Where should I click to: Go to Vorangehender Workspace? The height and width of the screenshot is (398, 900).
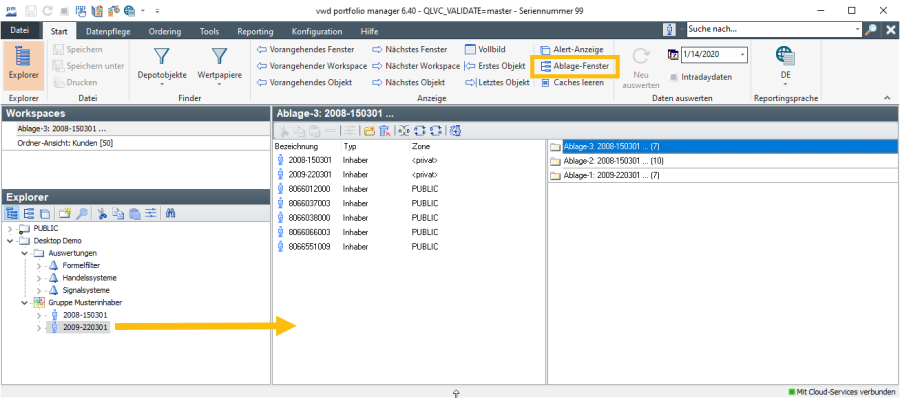pyautogui.click(x=312, y=66)
